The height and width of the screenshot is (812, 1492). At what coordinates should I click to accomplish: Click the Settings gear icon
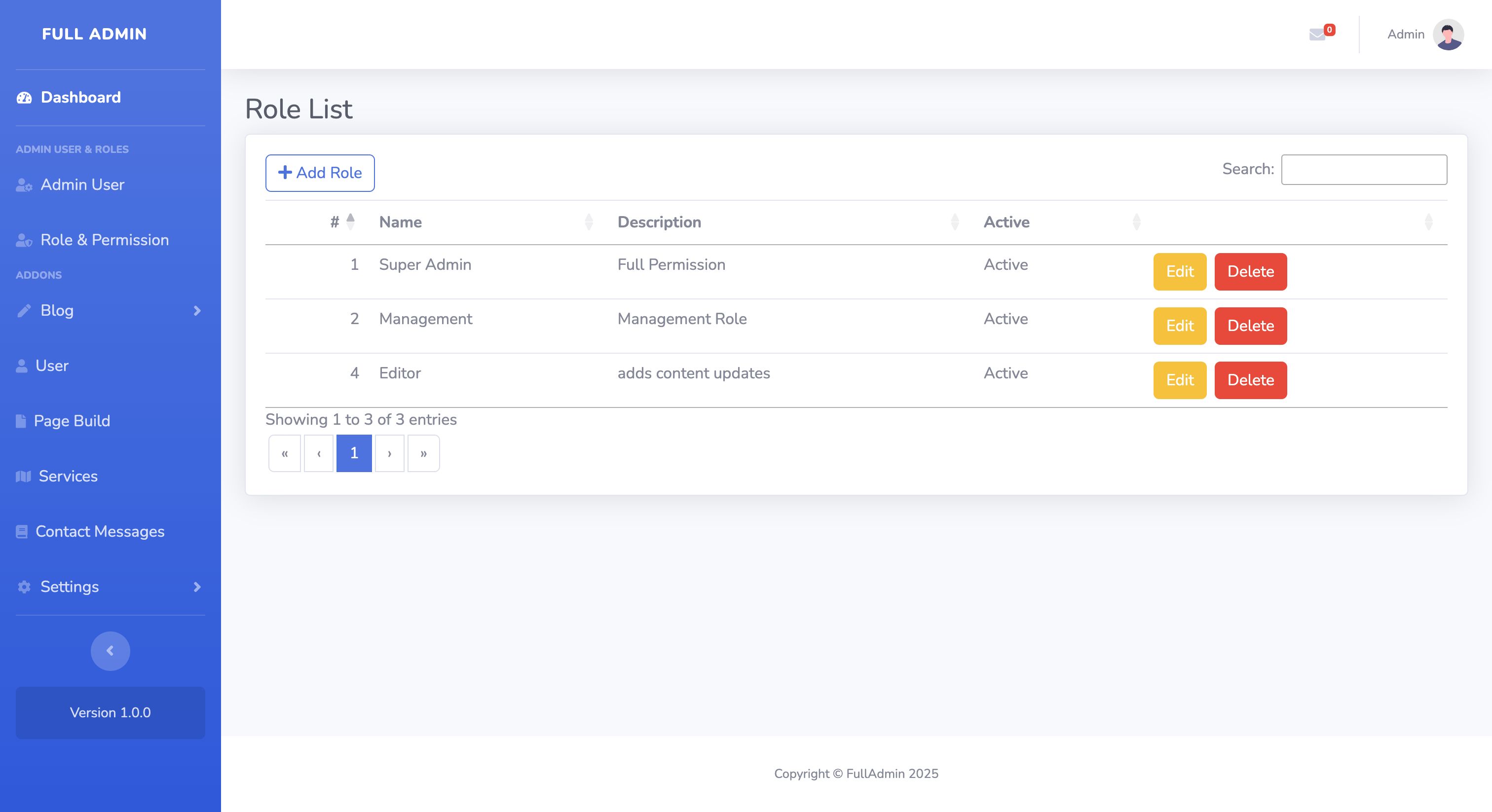[x=24, y=587]
